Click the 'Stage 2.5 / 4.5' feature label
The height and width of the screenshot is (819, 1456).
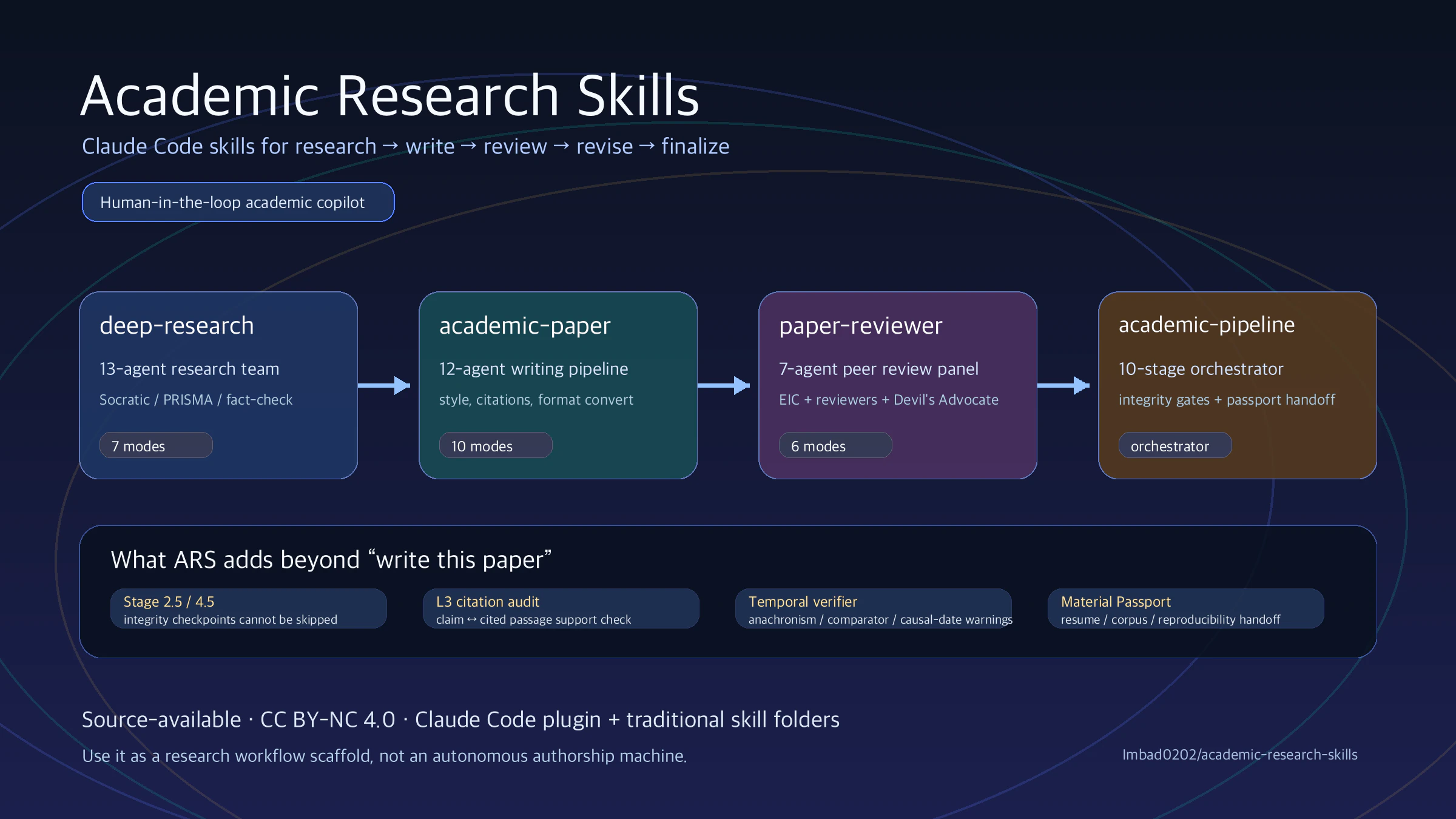tap(169, 602)
